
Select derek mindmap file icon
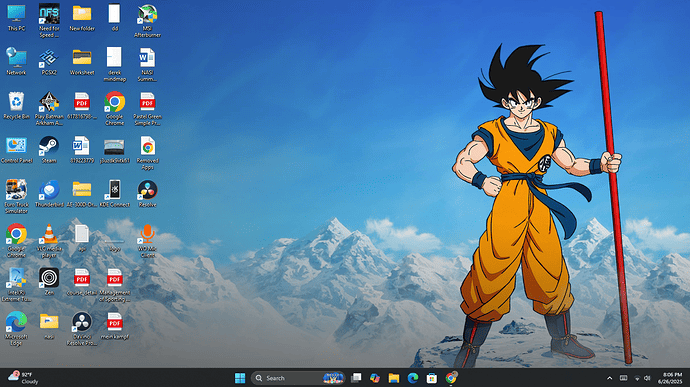pos(114,65)
